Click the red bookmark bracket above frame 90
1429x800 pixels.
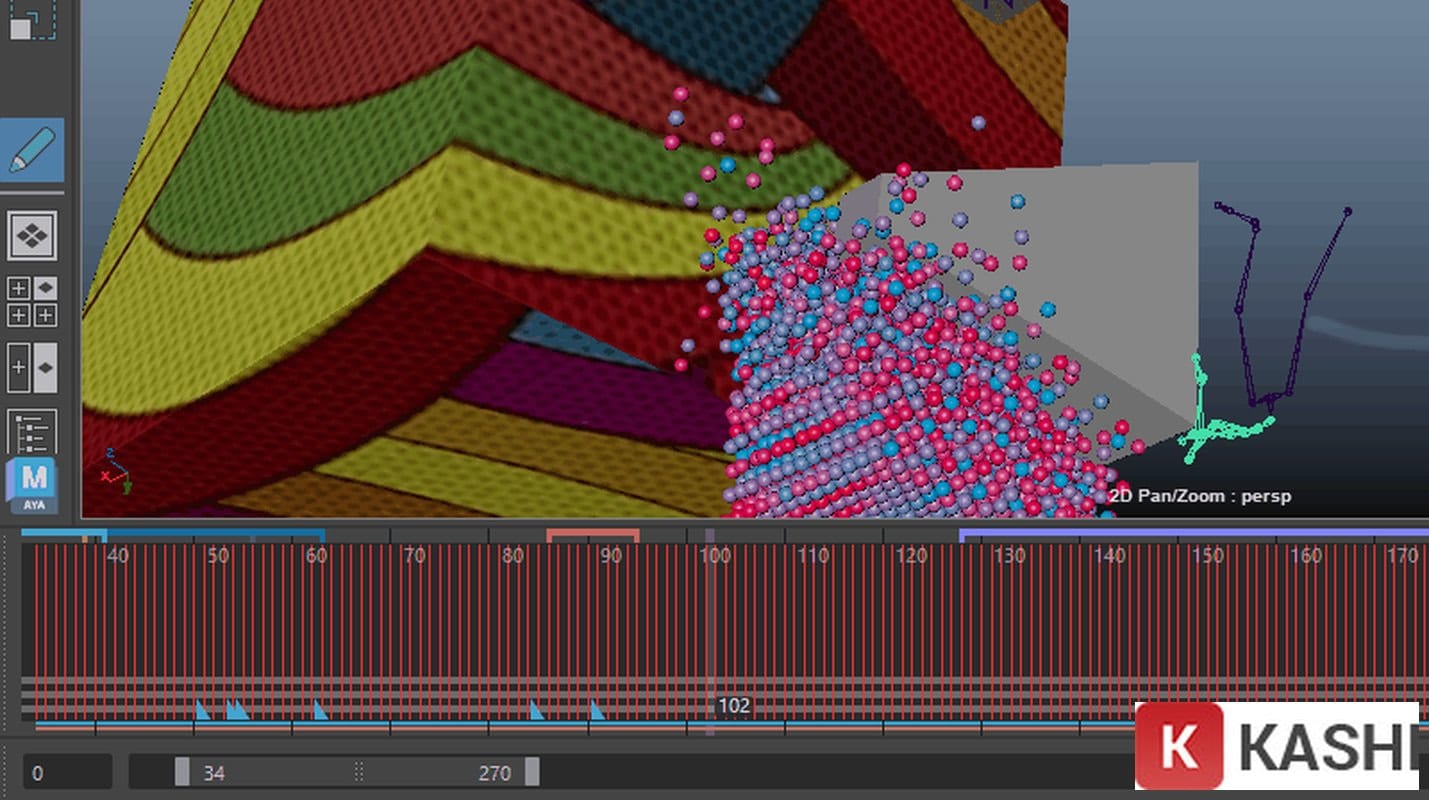592,535
